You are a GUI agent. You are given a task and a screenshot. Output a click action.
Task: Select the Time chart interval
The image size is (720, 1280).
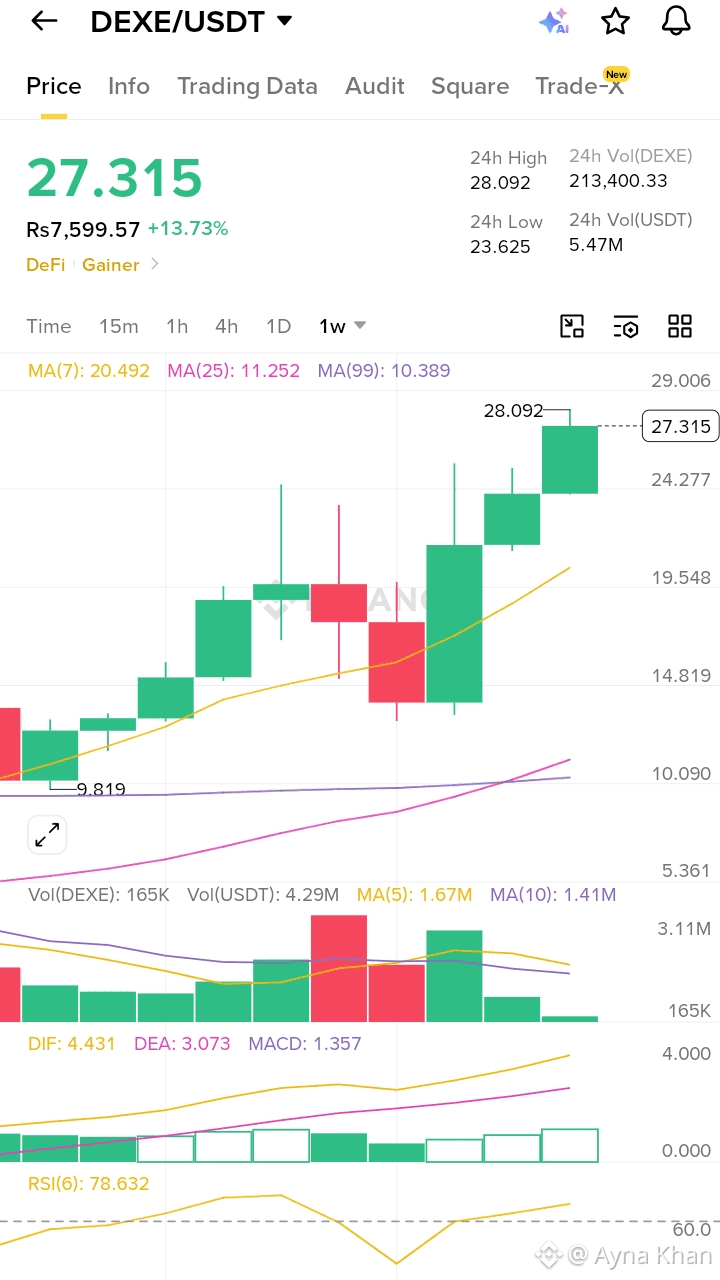(x=49, y=326)
